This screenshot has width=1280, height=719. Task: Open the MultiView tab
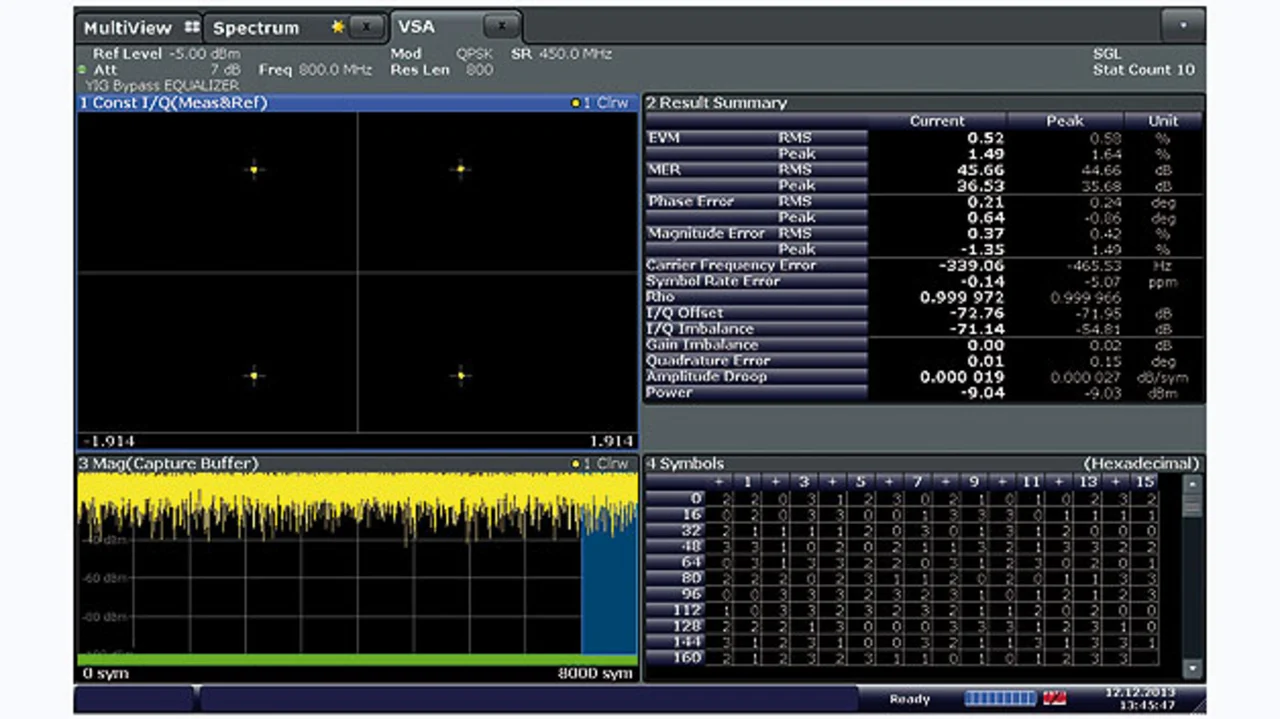(x=127, y=28)
